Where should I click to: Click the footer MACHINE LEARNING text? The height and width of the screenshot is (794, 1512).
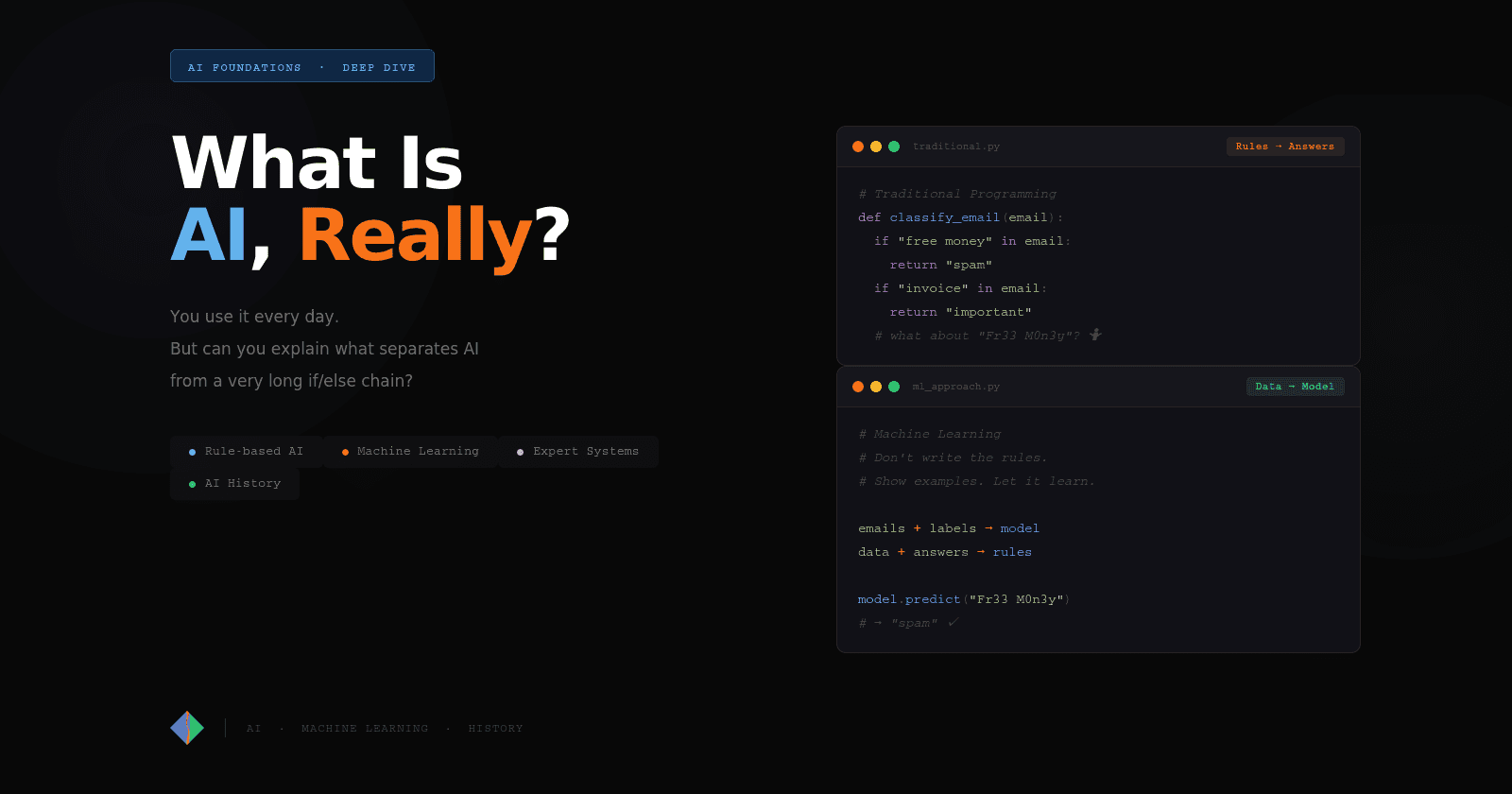pos(365,729)
